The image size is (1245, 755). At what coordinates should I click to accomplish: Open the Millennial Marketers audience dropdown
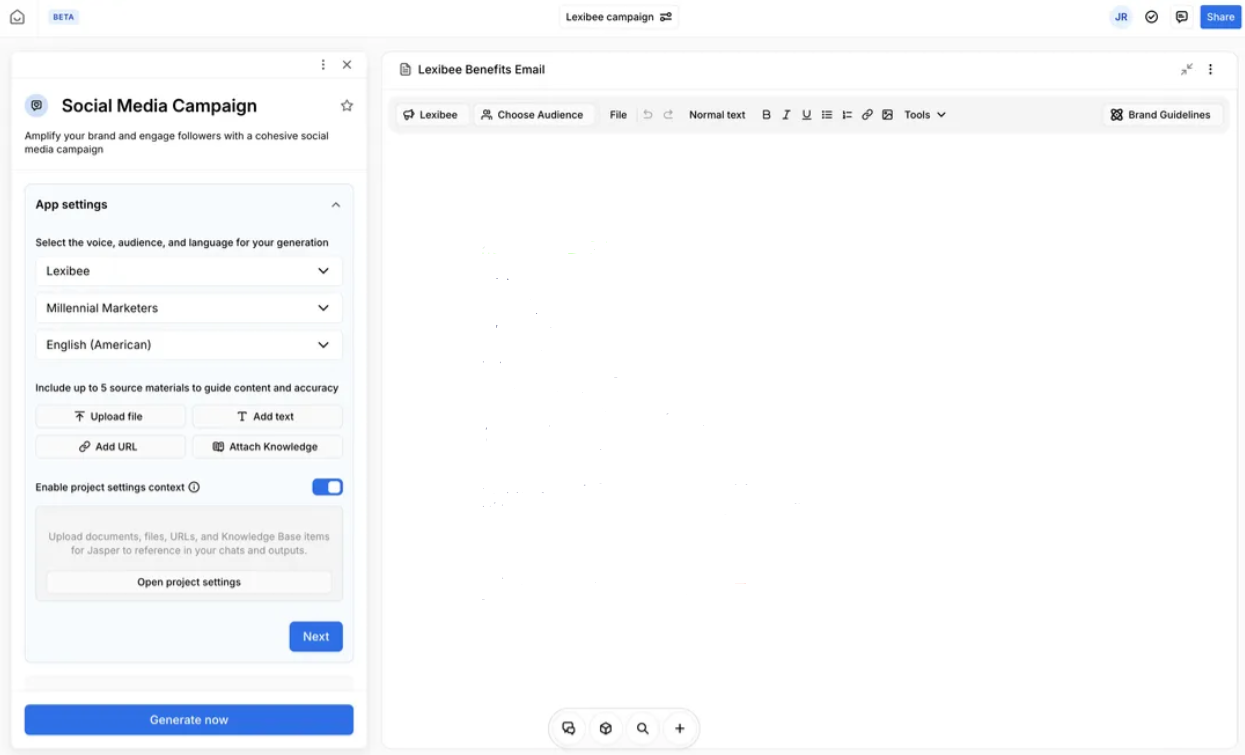coord(188,307)
